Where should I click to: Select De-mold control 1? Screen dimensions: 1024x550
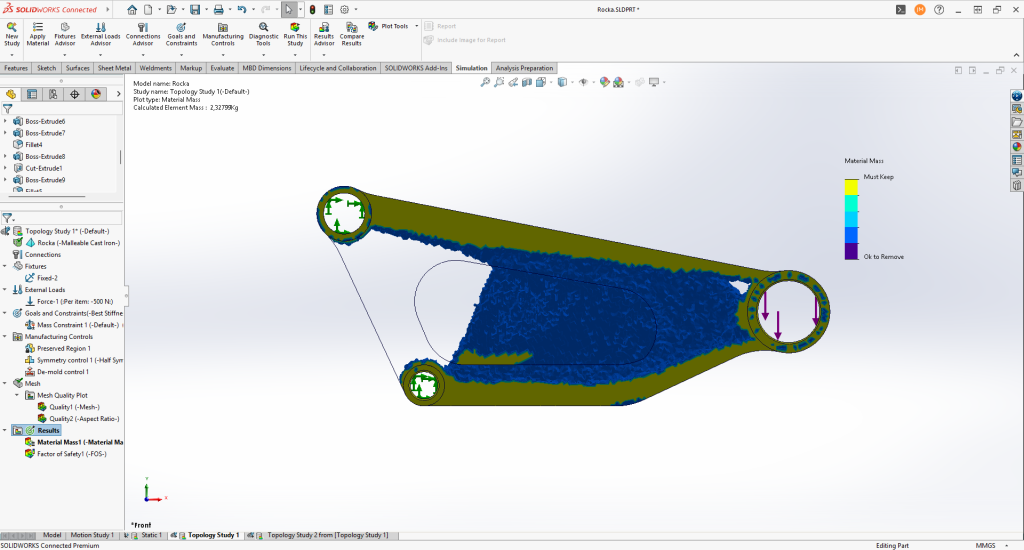(62, 372)
